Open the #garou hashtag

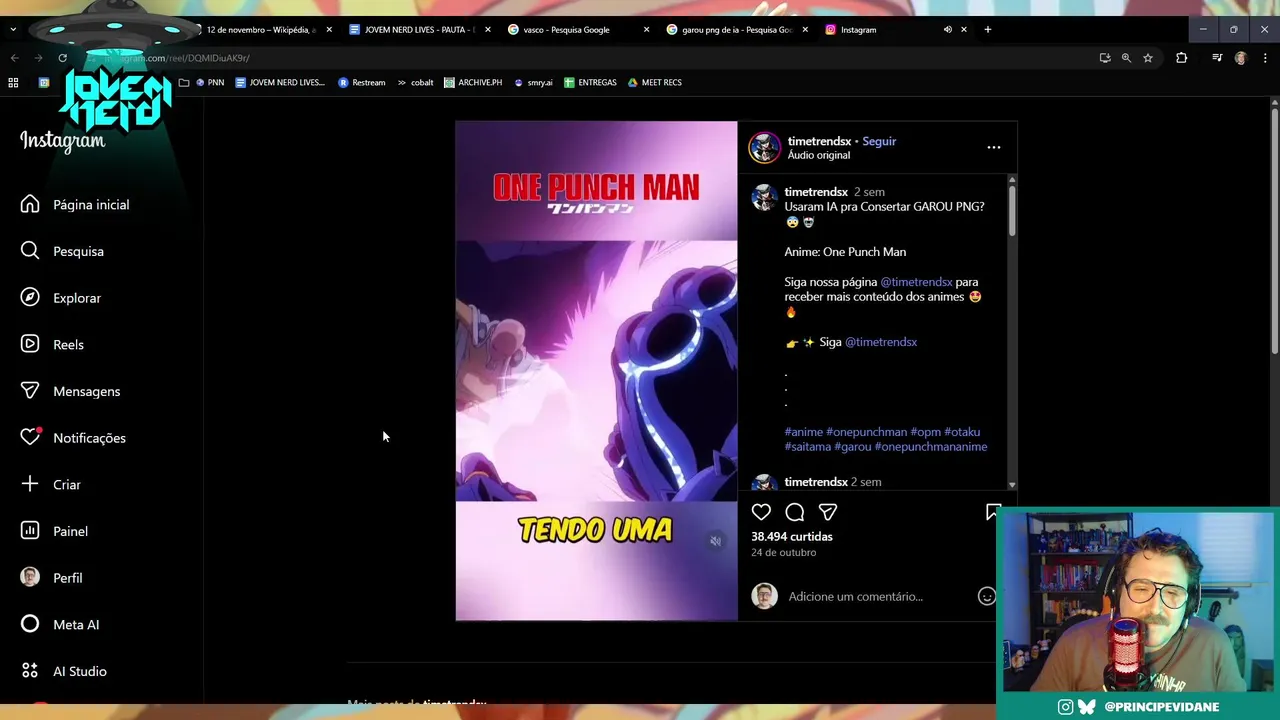coord(853,447)
